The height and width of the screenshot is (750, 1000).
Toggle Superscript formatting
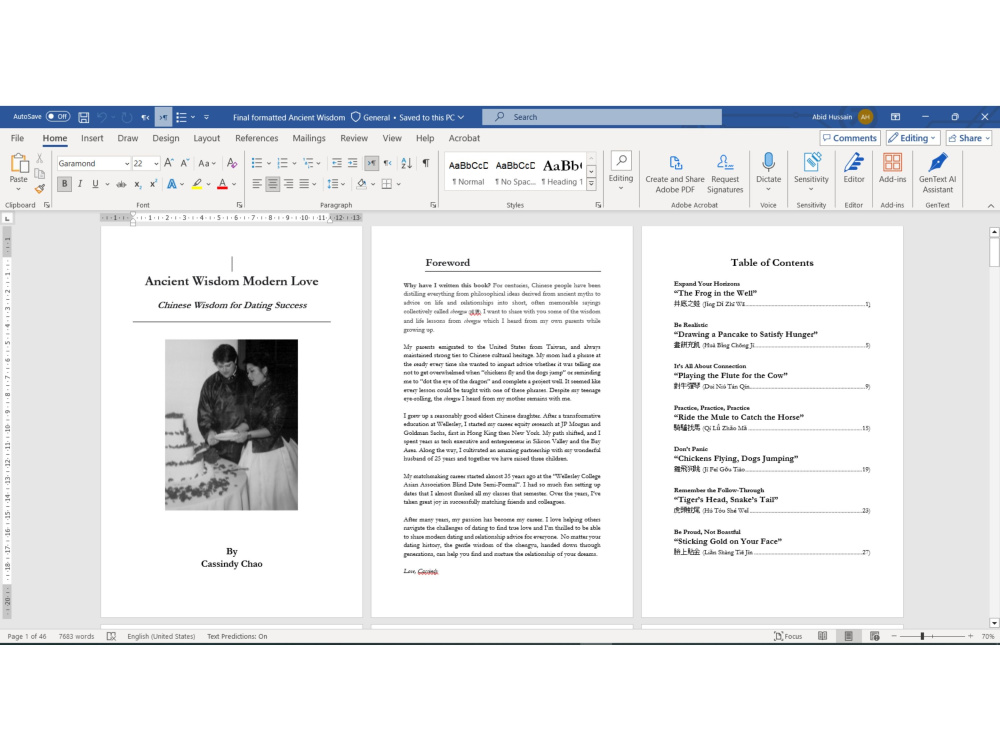click(154, 184)
